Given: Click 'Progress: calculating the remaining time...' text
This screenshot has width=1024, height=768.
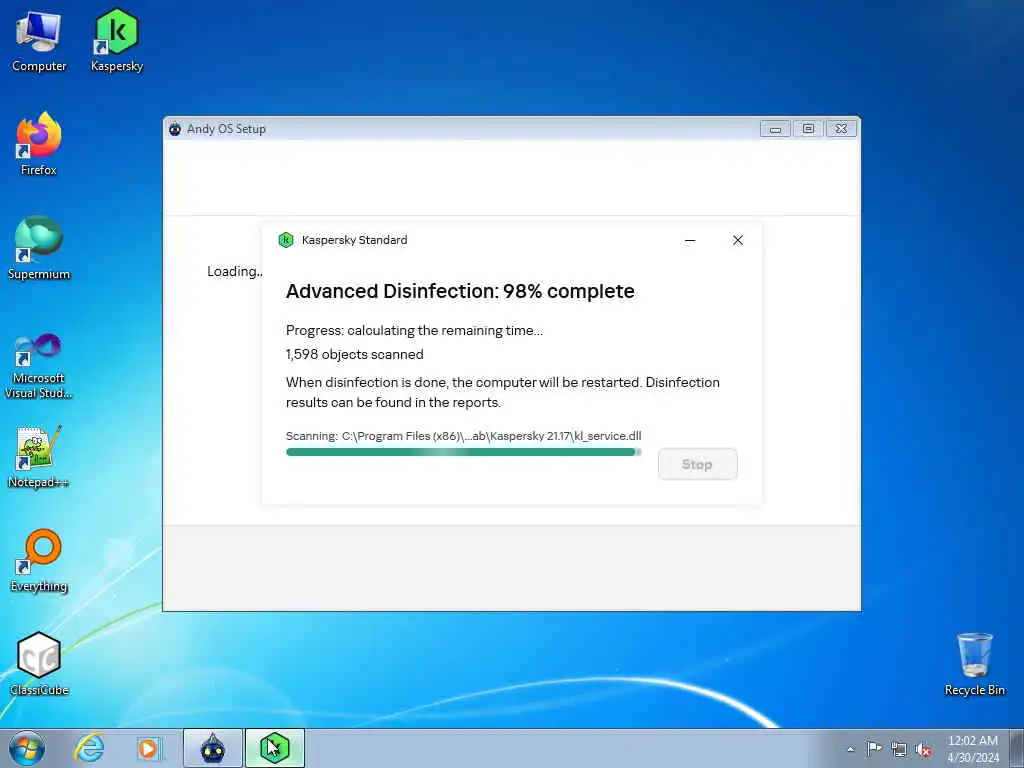Looking at the screenshot, I should click(414, 330).
